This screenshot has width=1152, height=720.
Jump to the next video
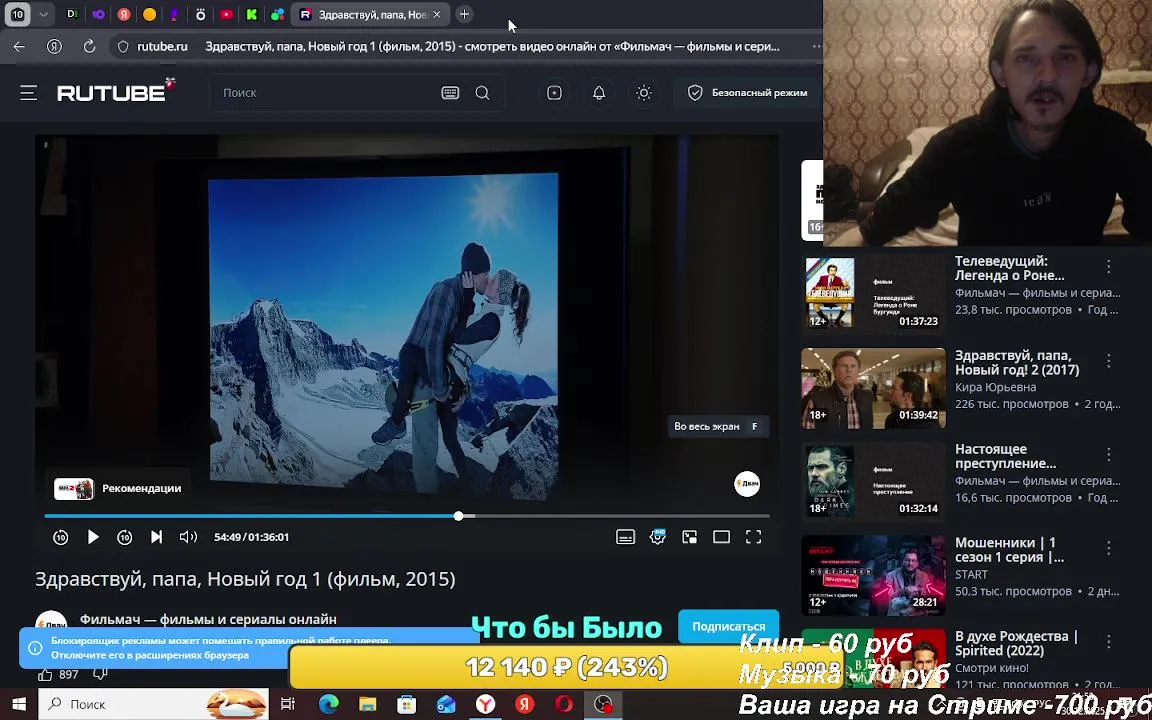click(x=156, y=537)
